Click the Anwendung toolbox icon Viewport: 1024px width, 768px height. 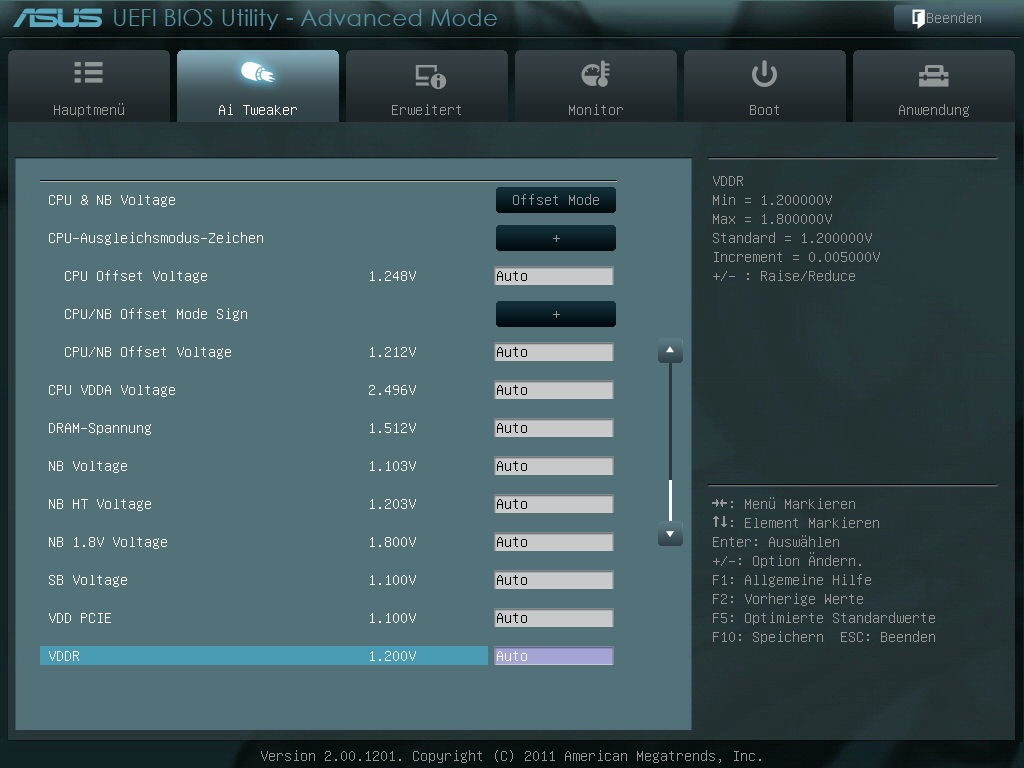pyautogui.click(x=933, y=76)
